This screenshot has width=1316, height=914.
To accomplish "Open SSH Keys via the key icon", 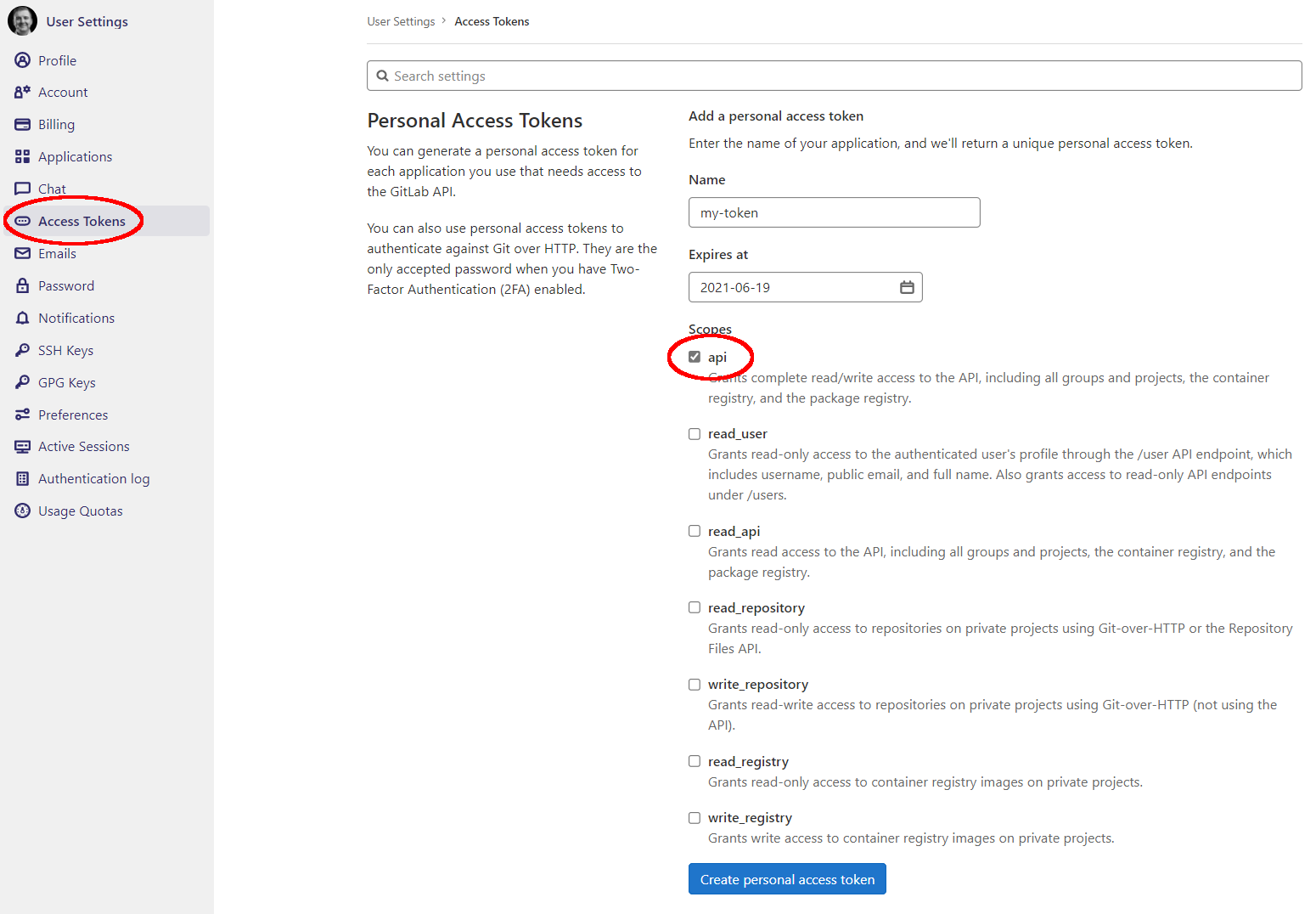I will [x=22, y=350].
